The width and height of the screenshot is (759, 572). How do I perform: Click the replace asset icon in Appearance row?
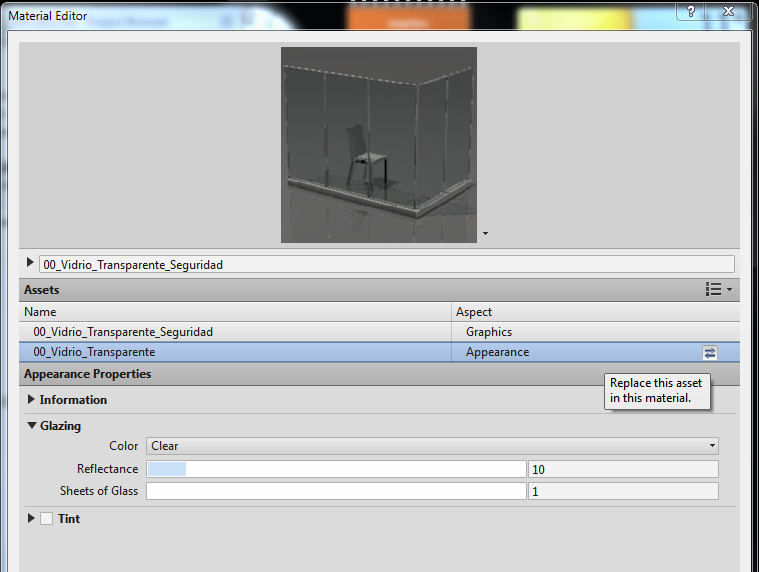710,353
